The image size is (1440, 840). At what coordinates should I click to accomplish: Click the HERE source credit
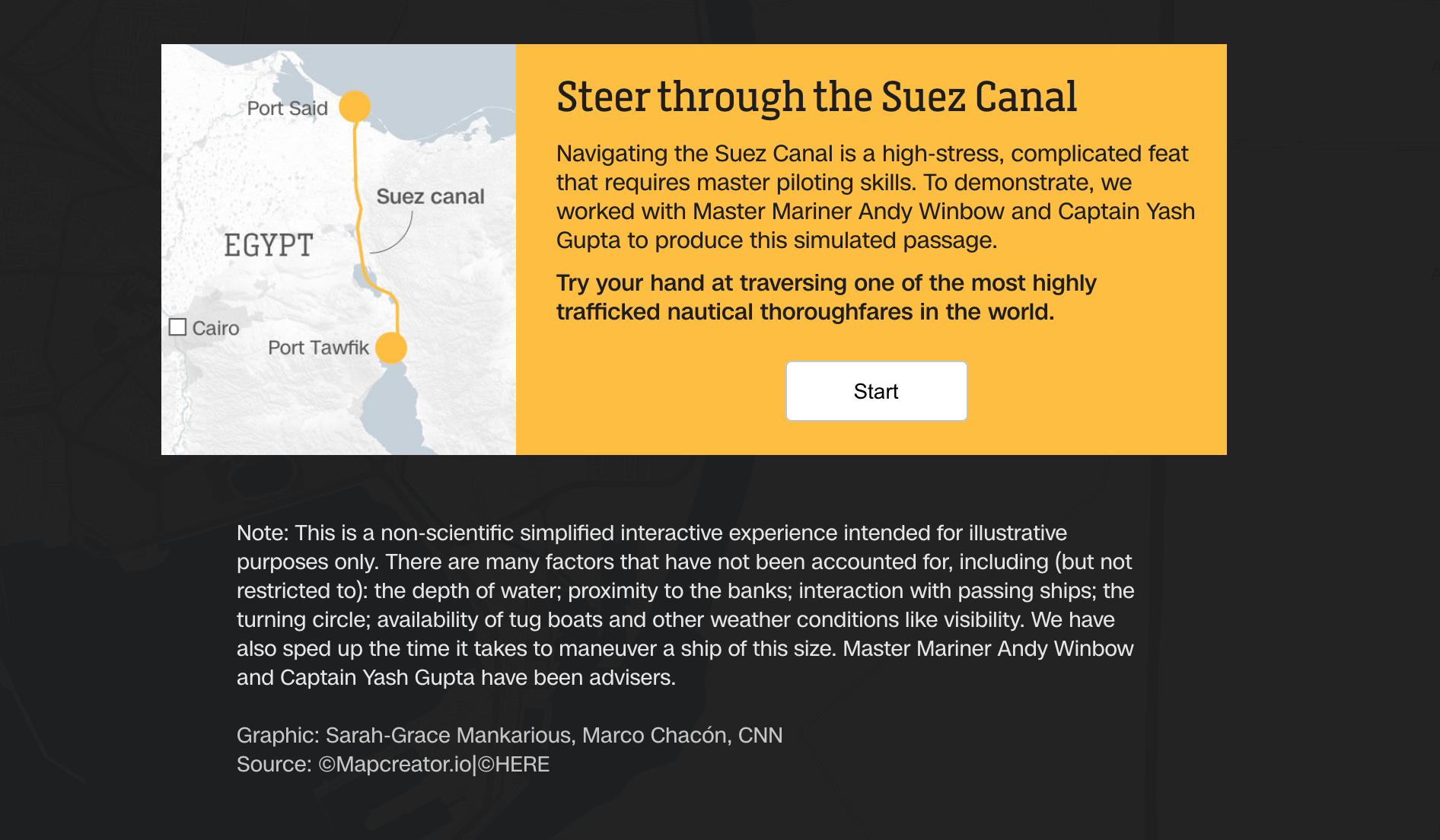(x=514, y=764)
